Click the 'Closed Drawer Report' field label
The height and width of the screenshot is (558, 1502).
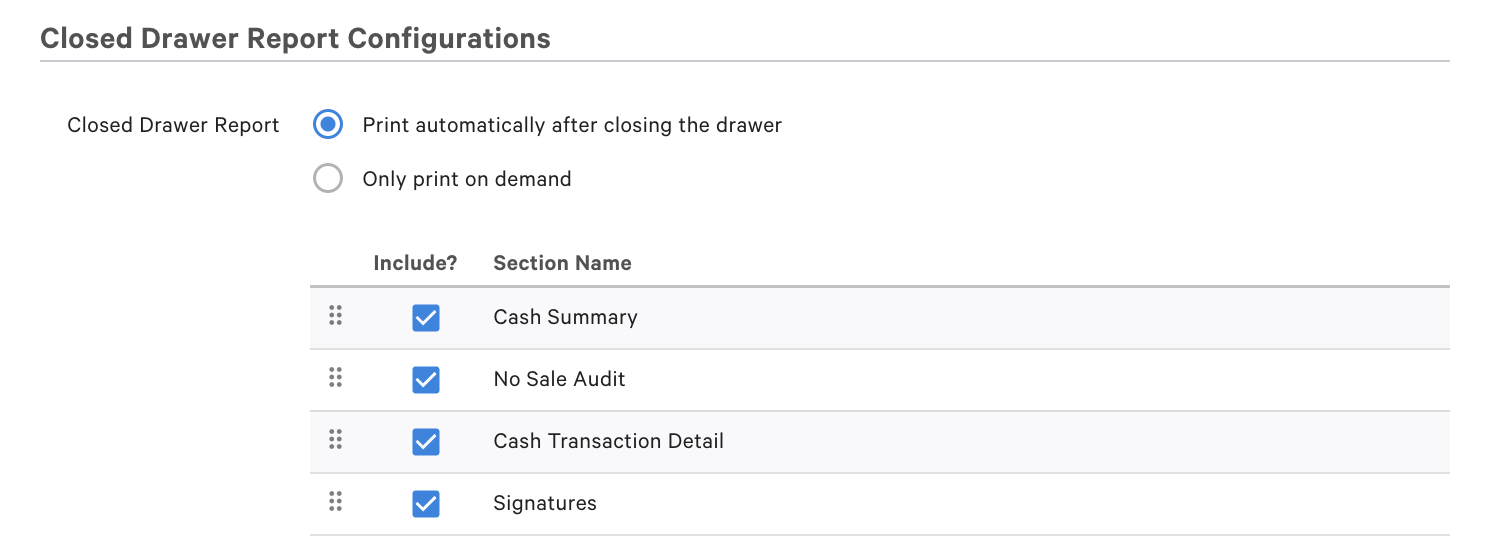point(173,125)
